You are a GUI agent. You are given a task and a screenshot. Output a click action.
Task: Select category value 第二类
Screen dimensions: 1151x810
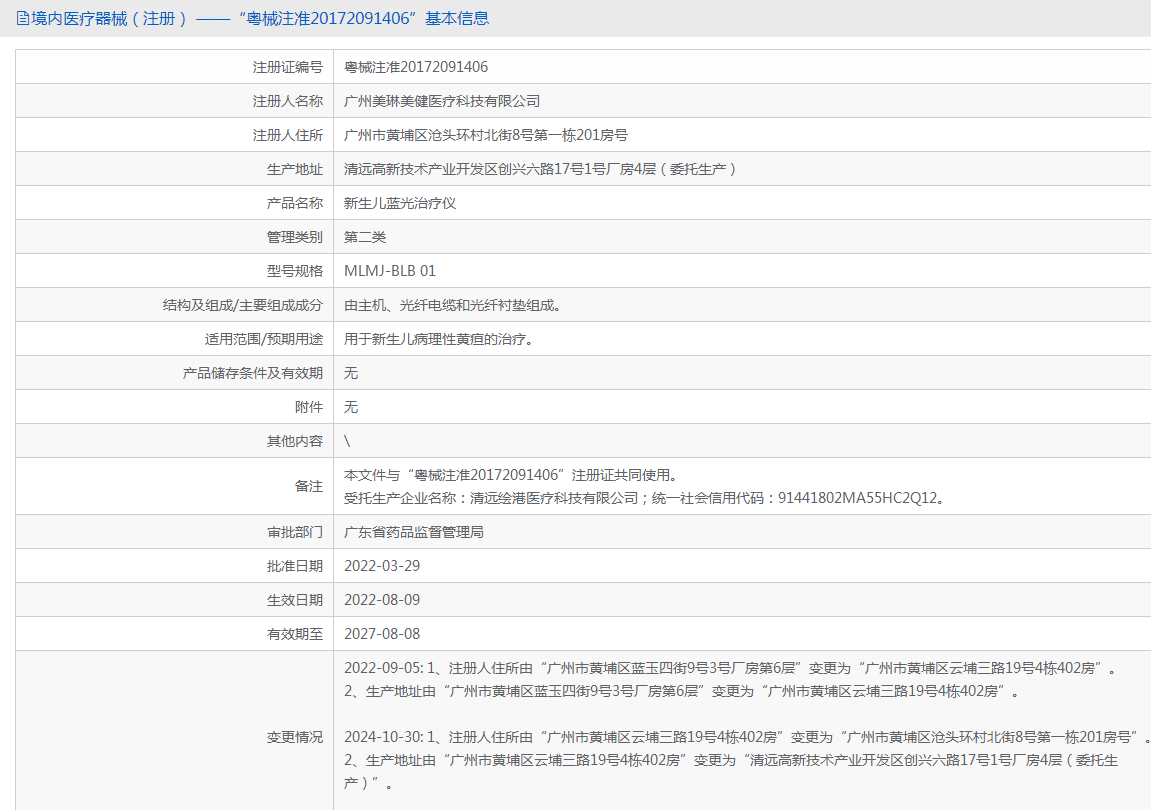[x=365, y=237]
